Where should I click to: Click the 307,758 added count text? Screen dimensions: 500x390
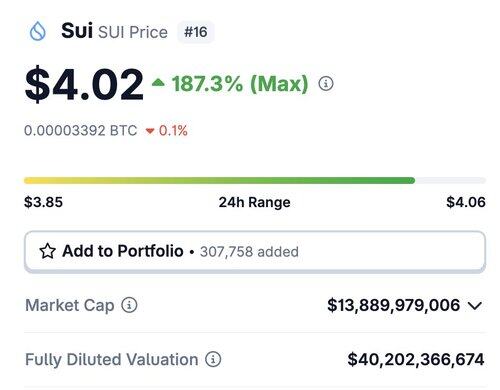(249, 252)
